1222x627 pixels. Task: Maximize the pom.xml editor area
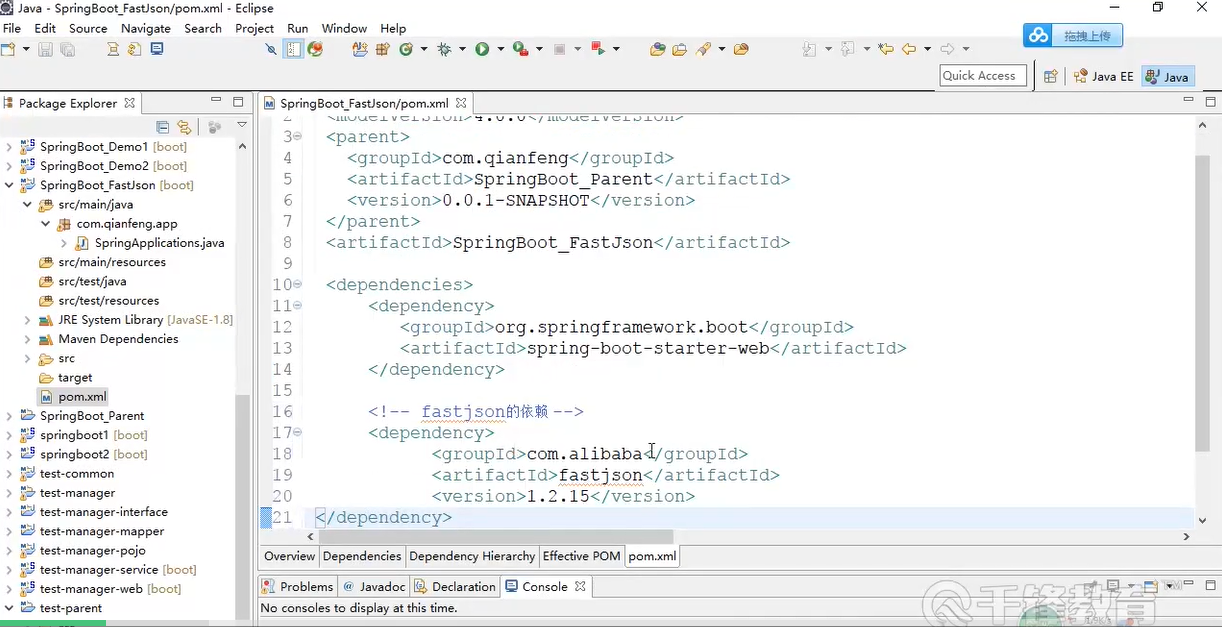tap(1211, 101)
